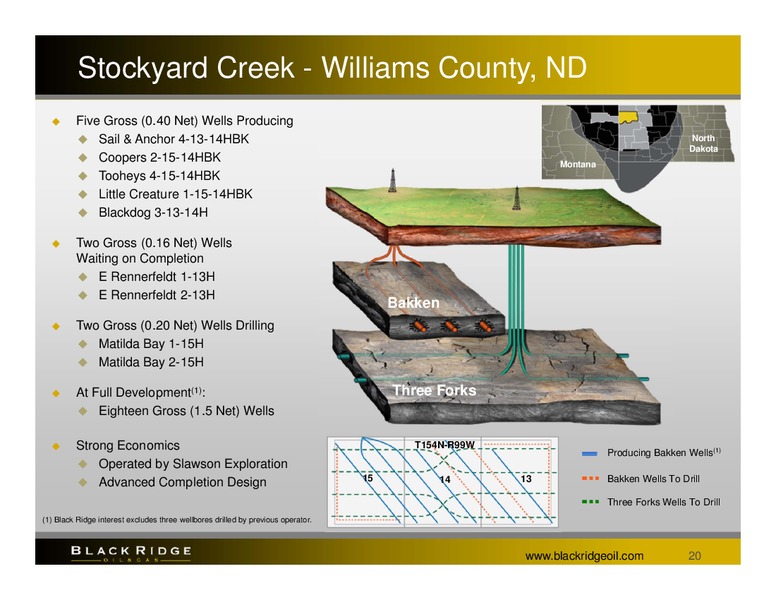Click the blue Producing Bakken Wells legend swatch
Image resolution: width=776 pixels, height=600 pixels.
[x=590, y=453]
